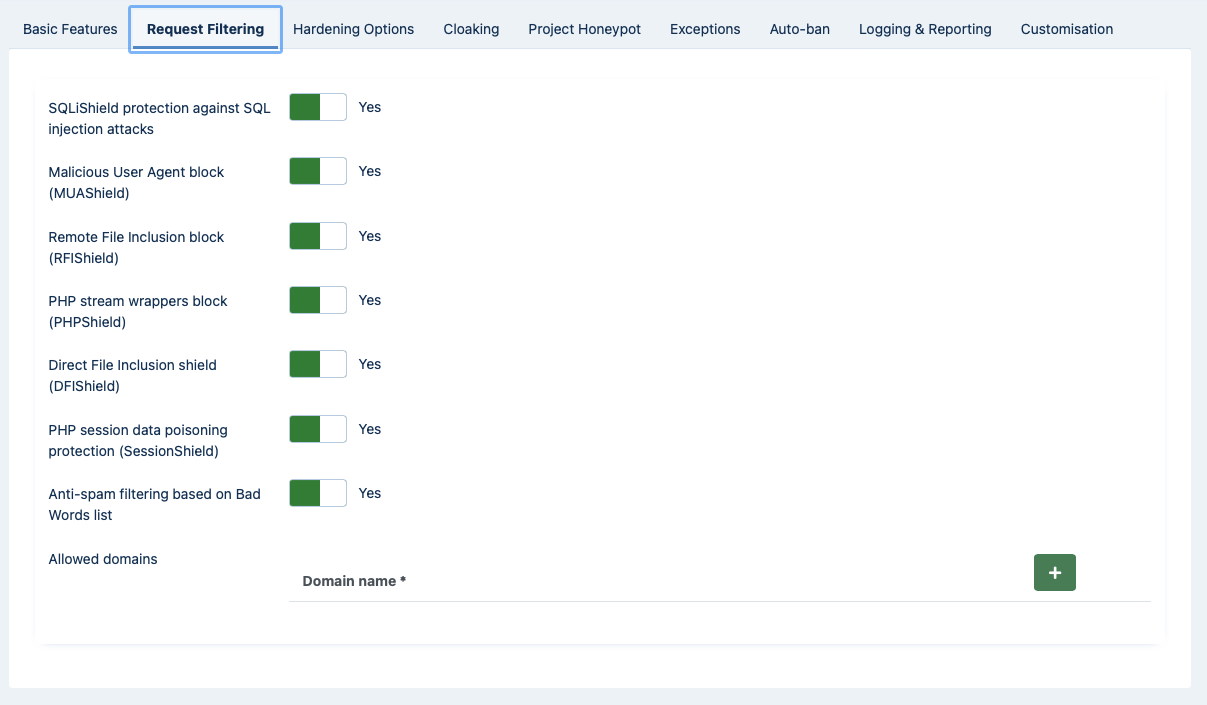Toggle SQLiShield SQL injection protection
Viewport: 1207px width, 705px height.
318,107
